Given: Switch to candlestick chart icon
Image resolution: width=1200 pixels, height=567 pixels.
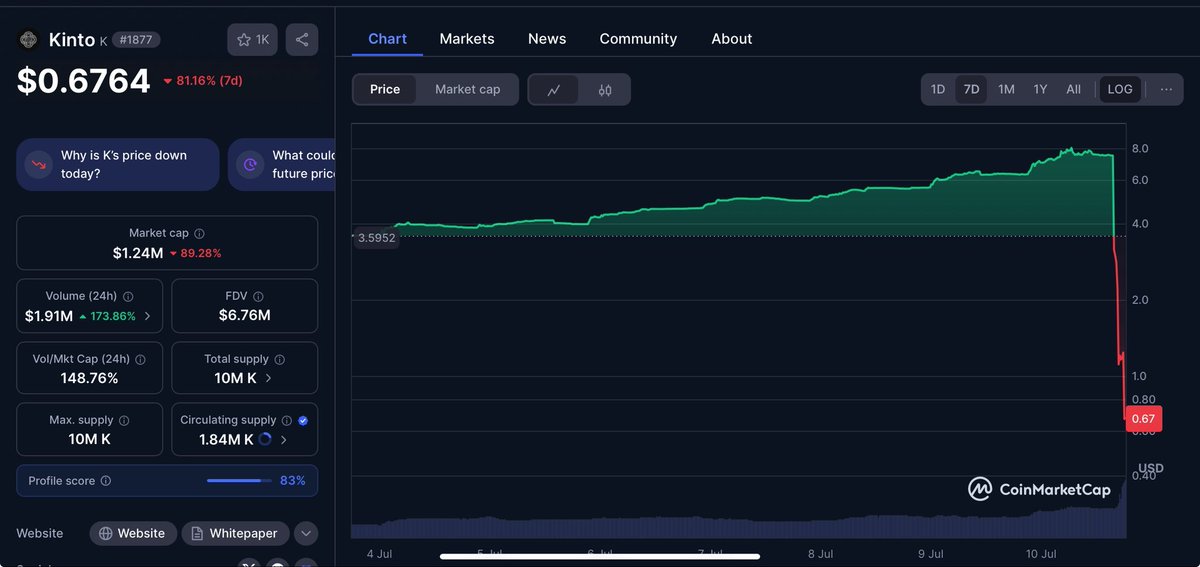Looking at the screenshot, I should pos(605,89).
